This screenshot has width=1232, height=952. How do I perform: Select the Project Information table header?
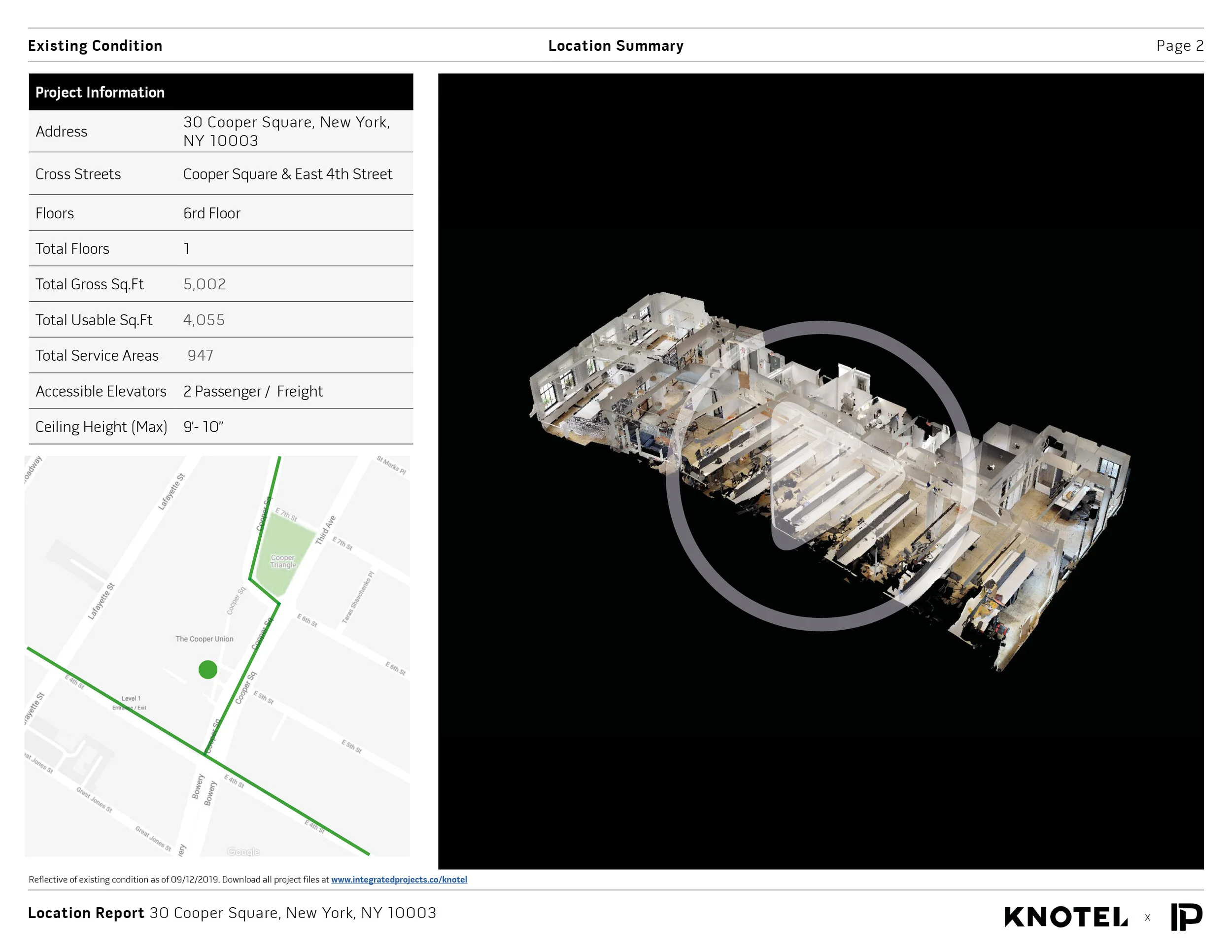101,93
